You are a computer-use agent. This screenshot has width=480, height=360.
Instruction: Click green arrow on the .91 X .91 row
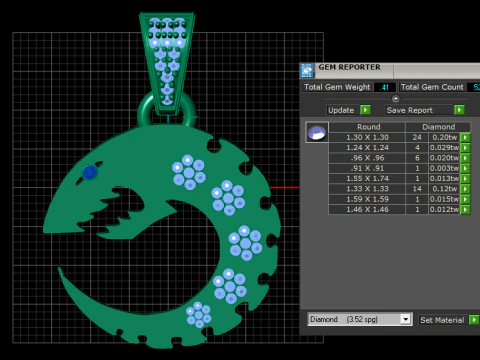click(465, 168)
